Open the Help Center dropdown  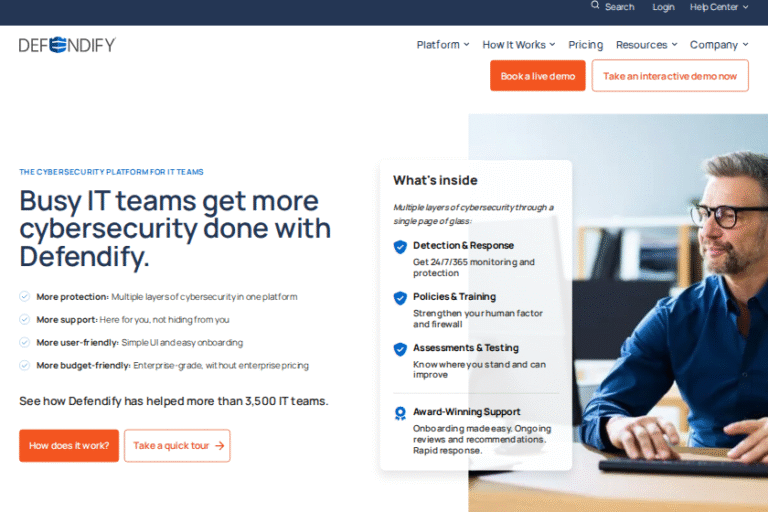click(x=718, y=7)
